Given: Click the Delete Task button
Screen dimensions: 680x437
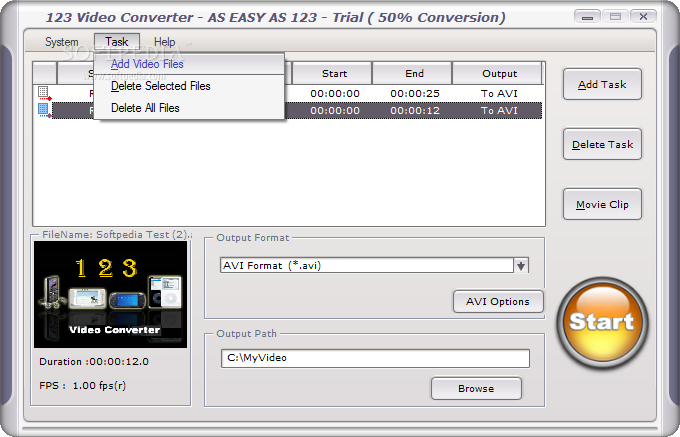Looking at the screenshot, I should [x=602, y=144].
